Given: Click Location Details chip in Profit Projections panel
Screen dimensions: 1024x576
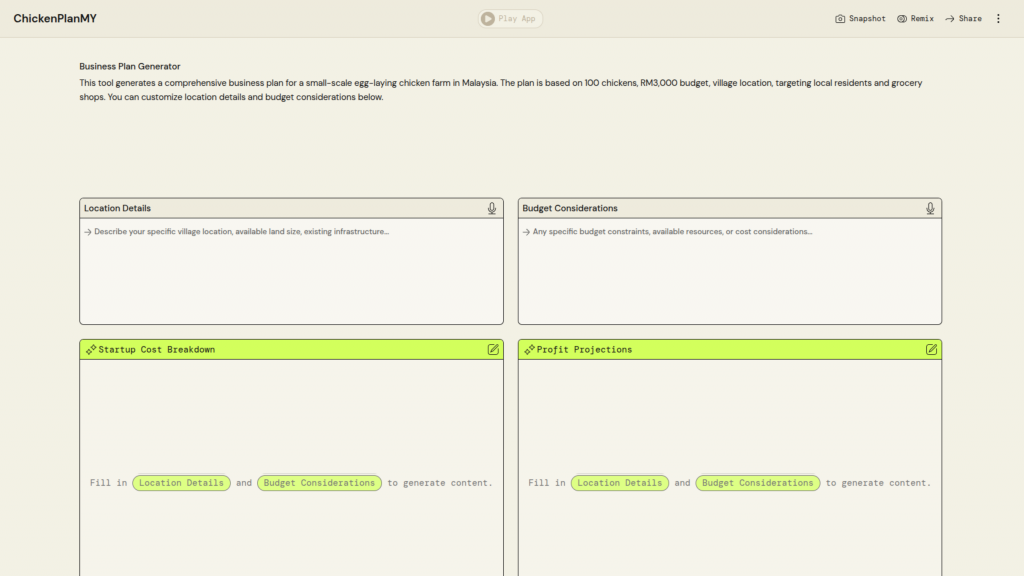Looking at the screenshot, I should [619, 483].
